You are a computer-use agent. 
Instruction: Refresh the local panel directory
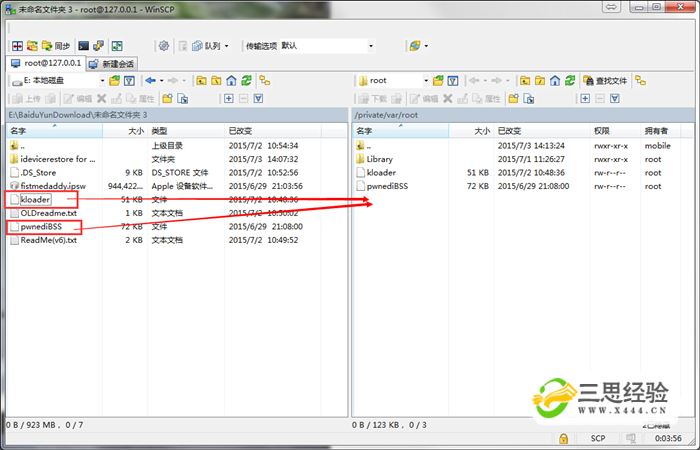(247, 80)
